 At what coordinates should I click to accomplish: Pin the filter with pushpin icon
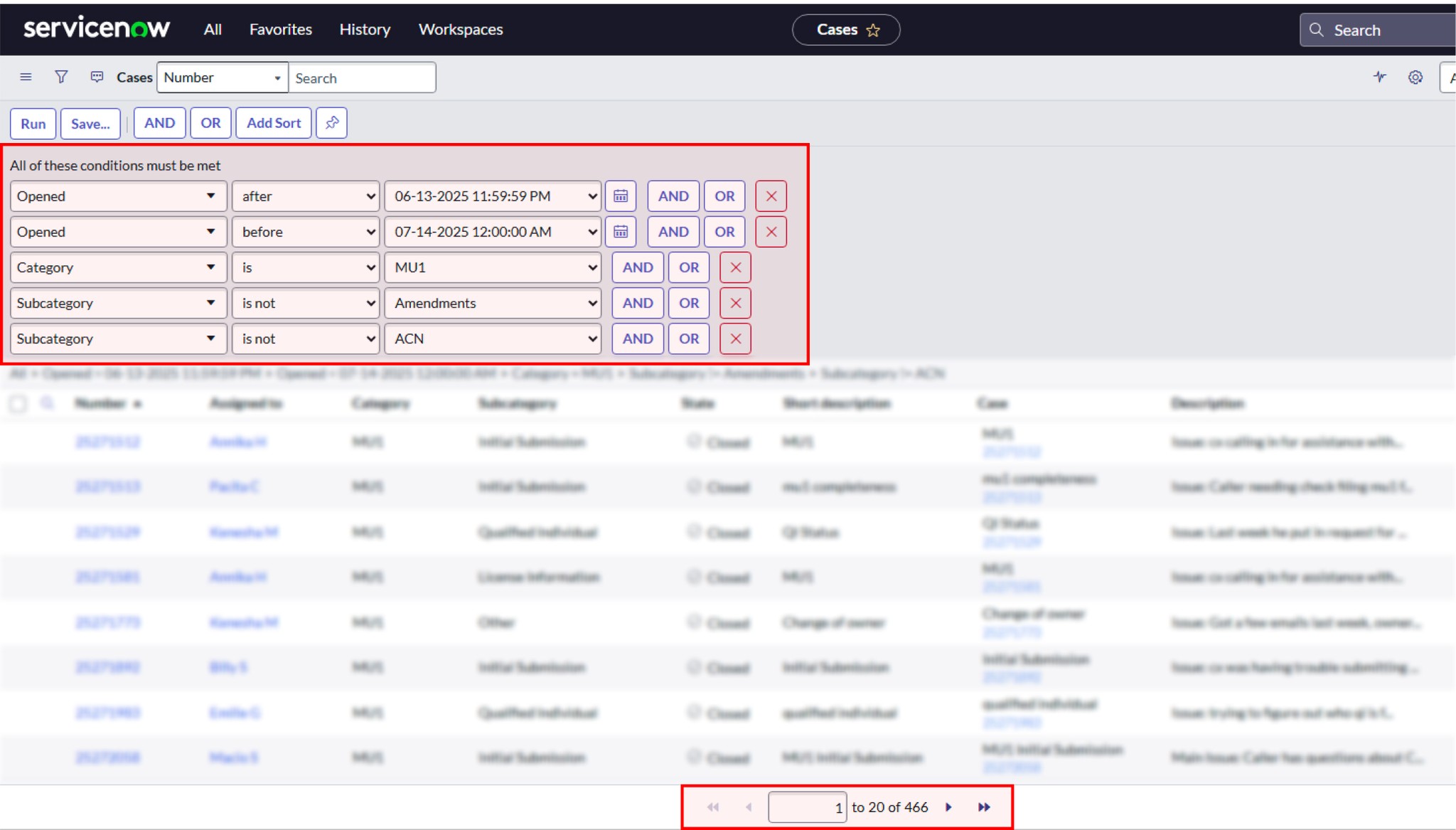pyautogui.click(x=331, y=123)
